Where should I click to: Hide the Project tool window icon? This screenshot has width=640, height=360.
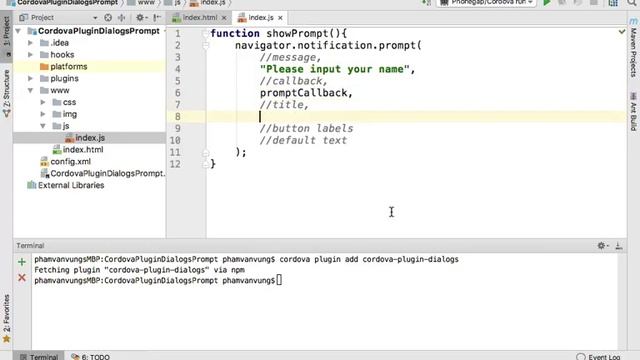pyautogui.click(x=157, y=18)
